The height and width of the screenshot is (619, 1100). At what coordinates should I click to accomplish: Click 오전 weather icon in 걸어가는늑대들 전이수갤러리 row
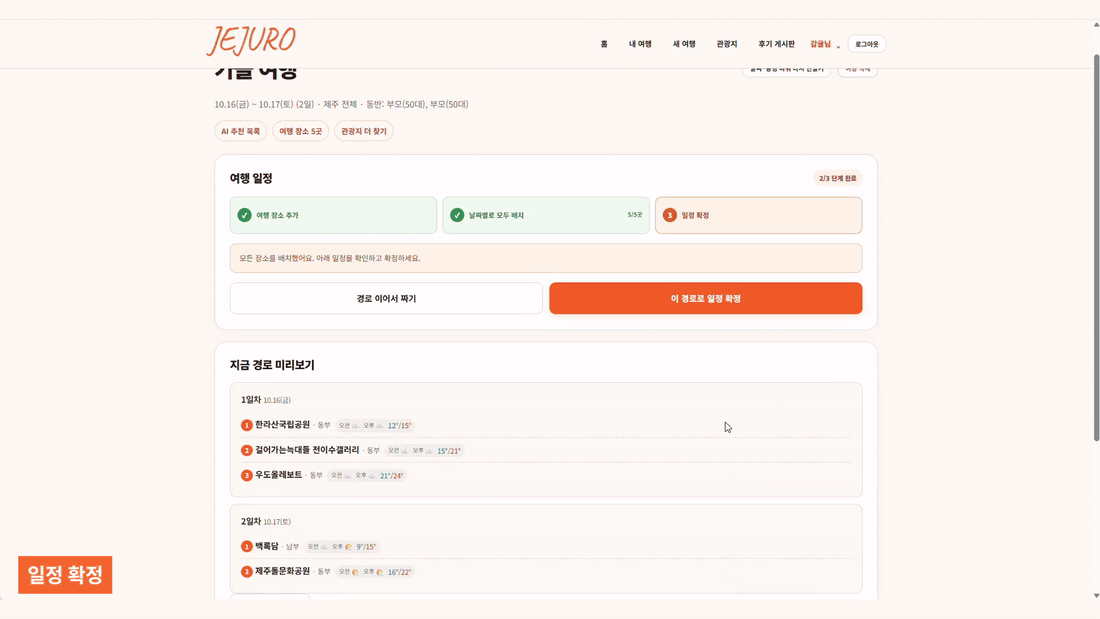[405, 451]
